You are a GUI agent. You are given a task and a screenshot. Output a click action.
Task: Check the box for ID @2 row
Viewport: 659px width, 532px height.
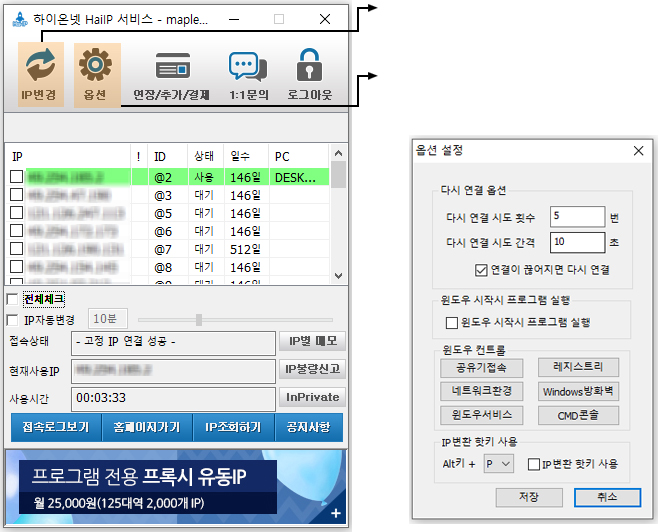click(x=16, y=176)
